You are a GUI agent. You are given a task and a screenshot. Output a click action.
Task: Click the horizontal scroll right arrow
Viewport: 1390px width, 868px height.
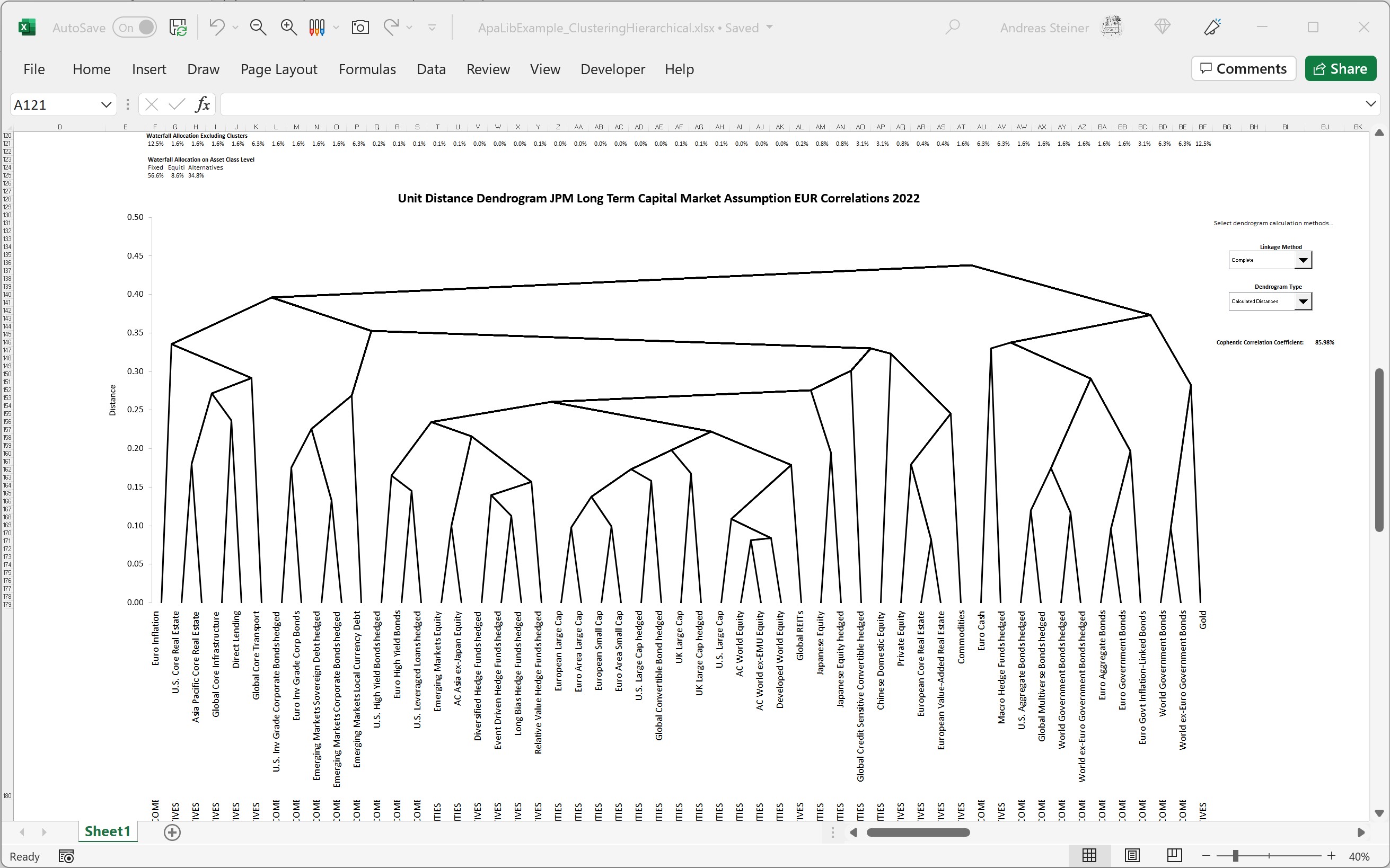pos(1361,832)
